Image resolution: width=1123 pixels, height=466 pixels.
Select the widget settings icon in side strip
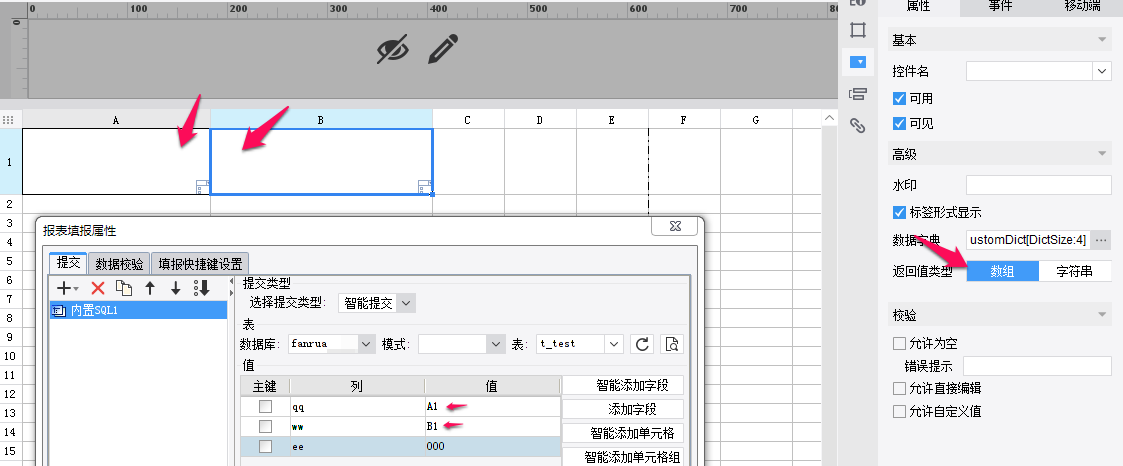click(857, 62)
